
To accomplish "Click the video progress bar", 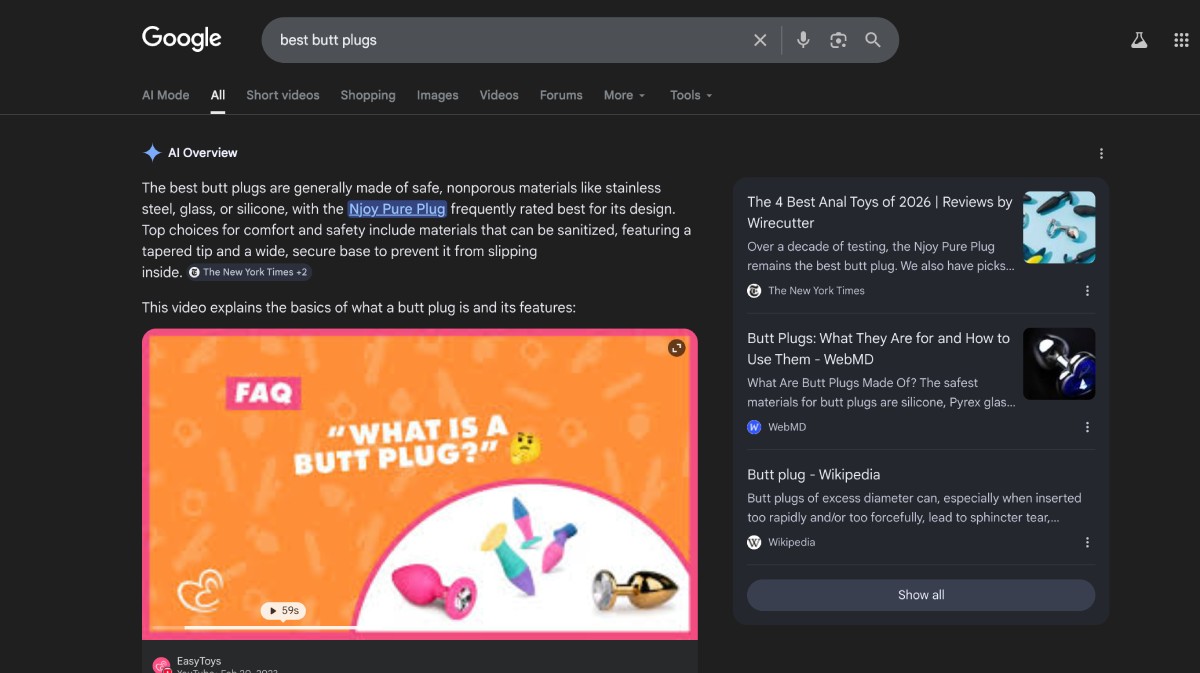I will tap(420, 628).
